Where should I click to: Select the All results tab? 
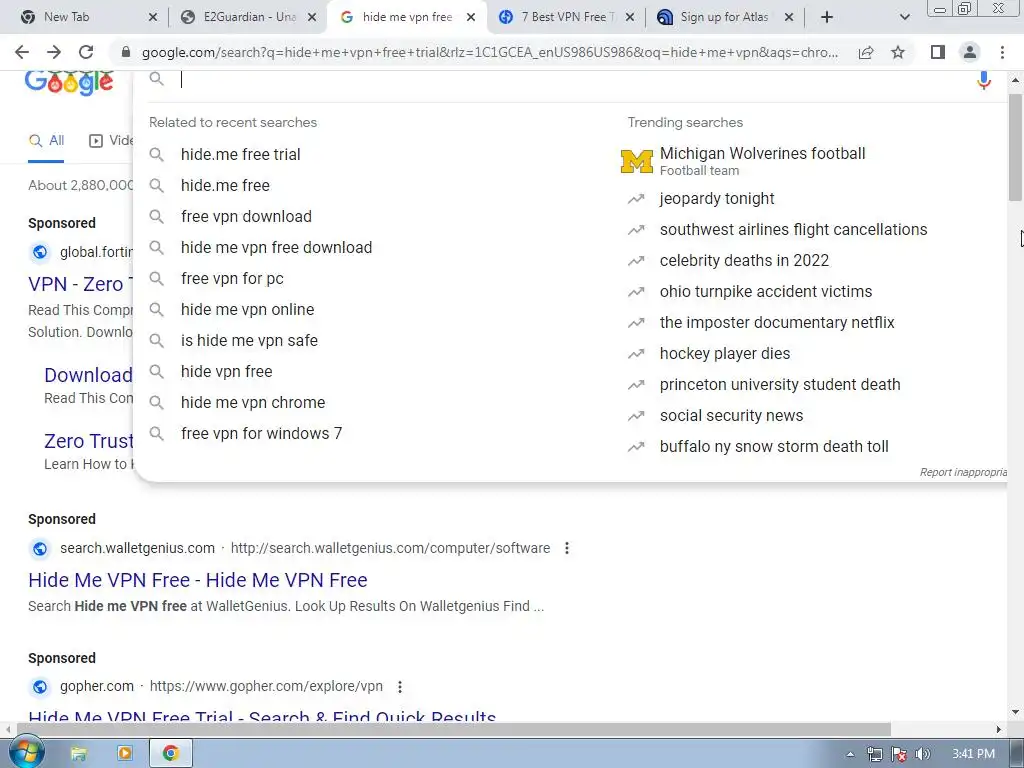[46, 140]
